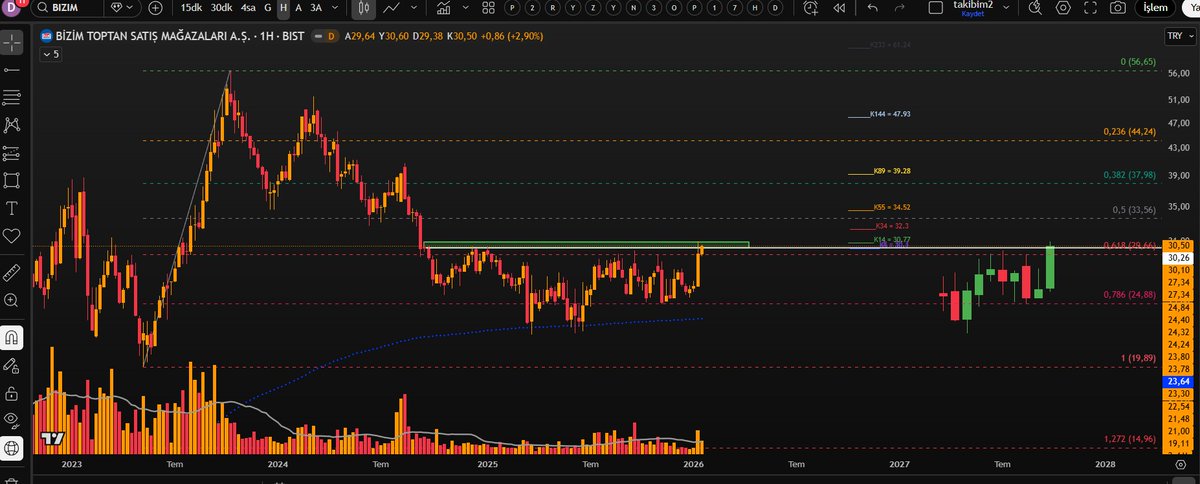Viewport: 1200px width, 484px height.
Task: Click the O quick-access circle
Action: click(675, 8)
